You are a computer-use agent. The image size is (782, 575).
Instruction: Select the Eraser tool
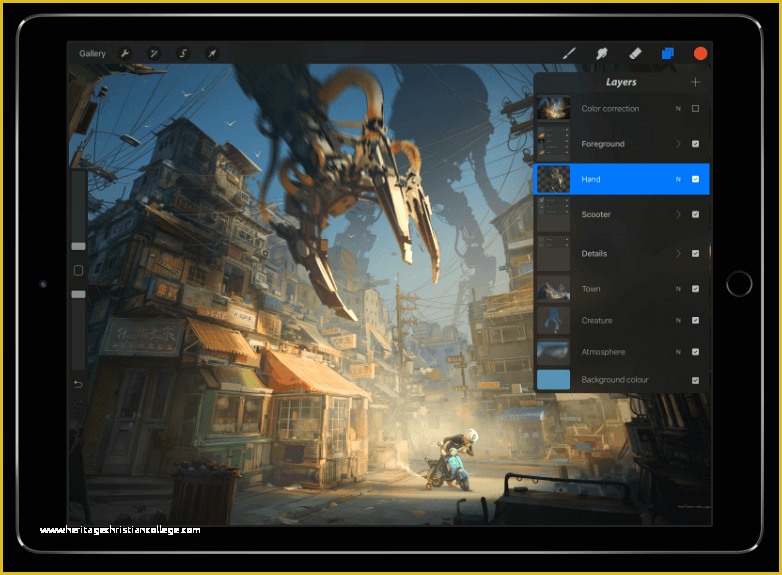coord(635,53)
